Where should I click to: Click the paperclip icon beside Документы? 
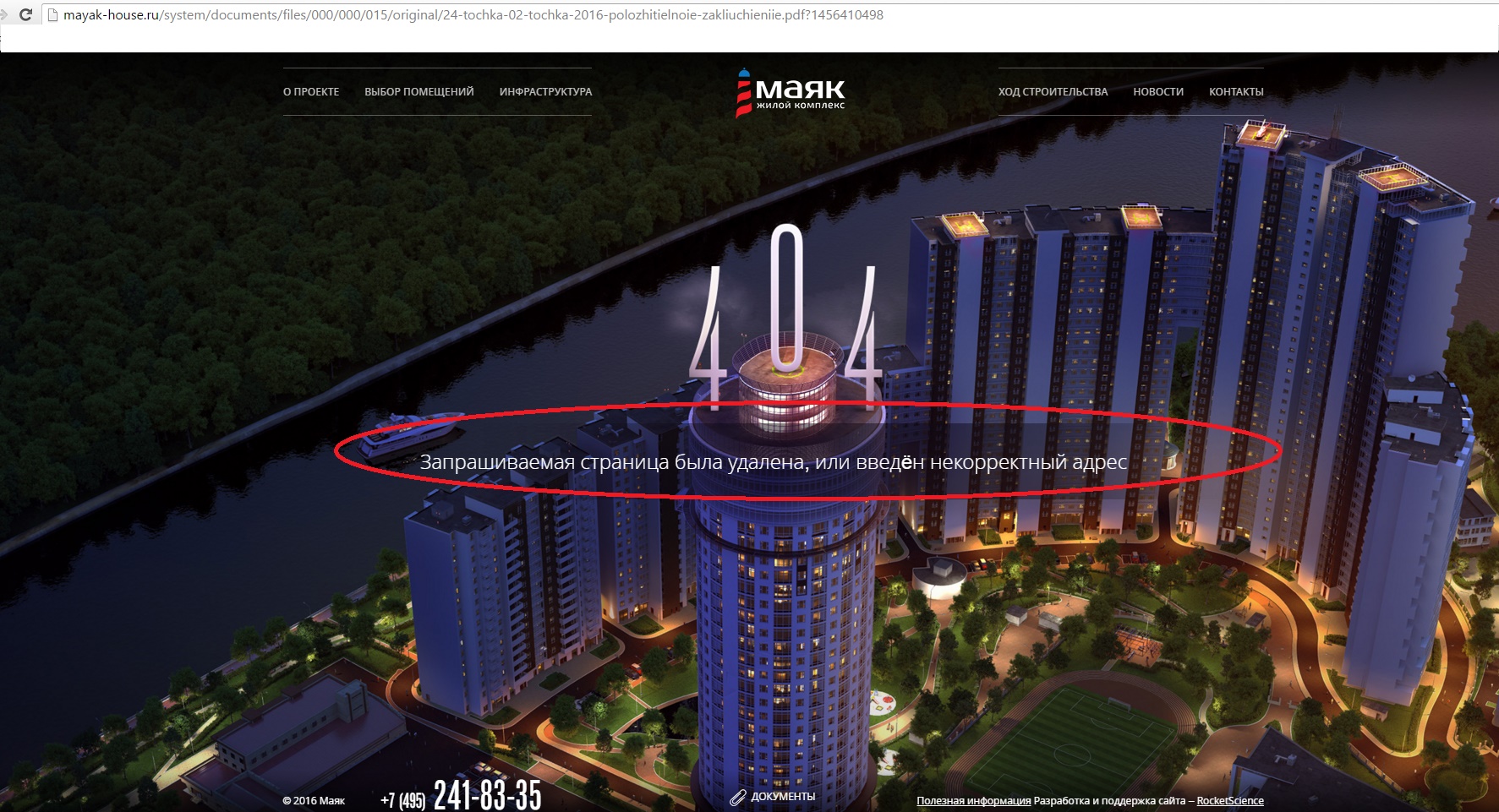point(738,797)
